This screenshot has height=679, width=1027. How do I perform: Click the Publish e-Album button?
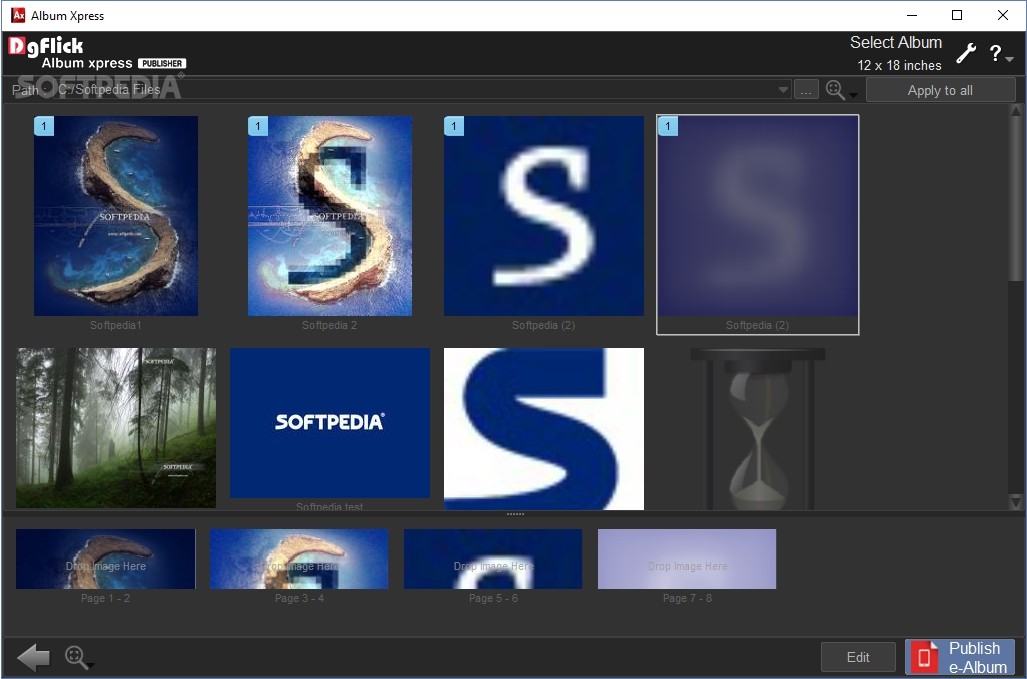960,657
